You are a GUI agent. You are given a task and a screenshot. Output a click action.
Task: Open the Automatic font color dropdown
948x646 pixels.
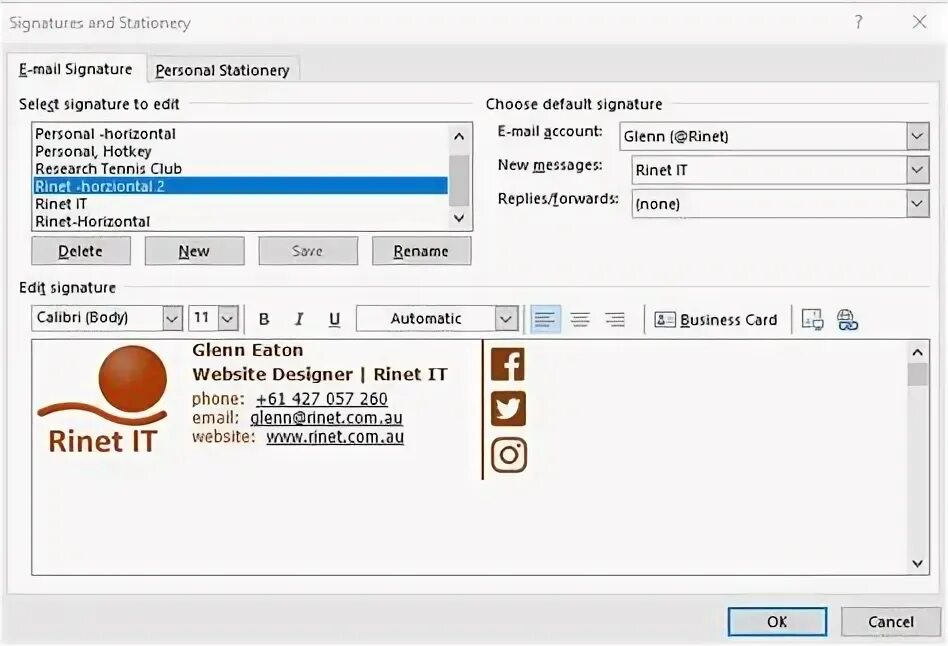506,318
